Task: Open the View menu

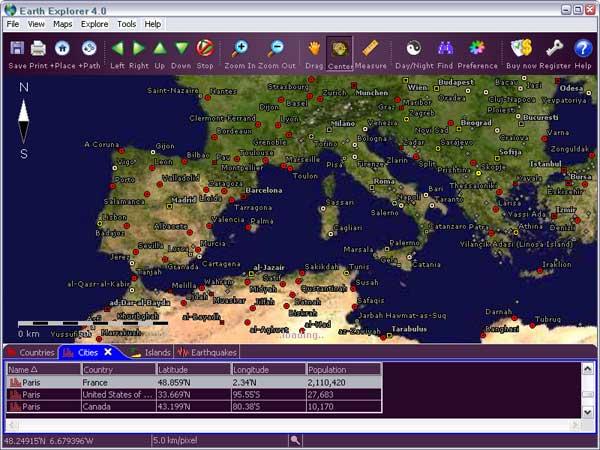Action: (36, 24)
